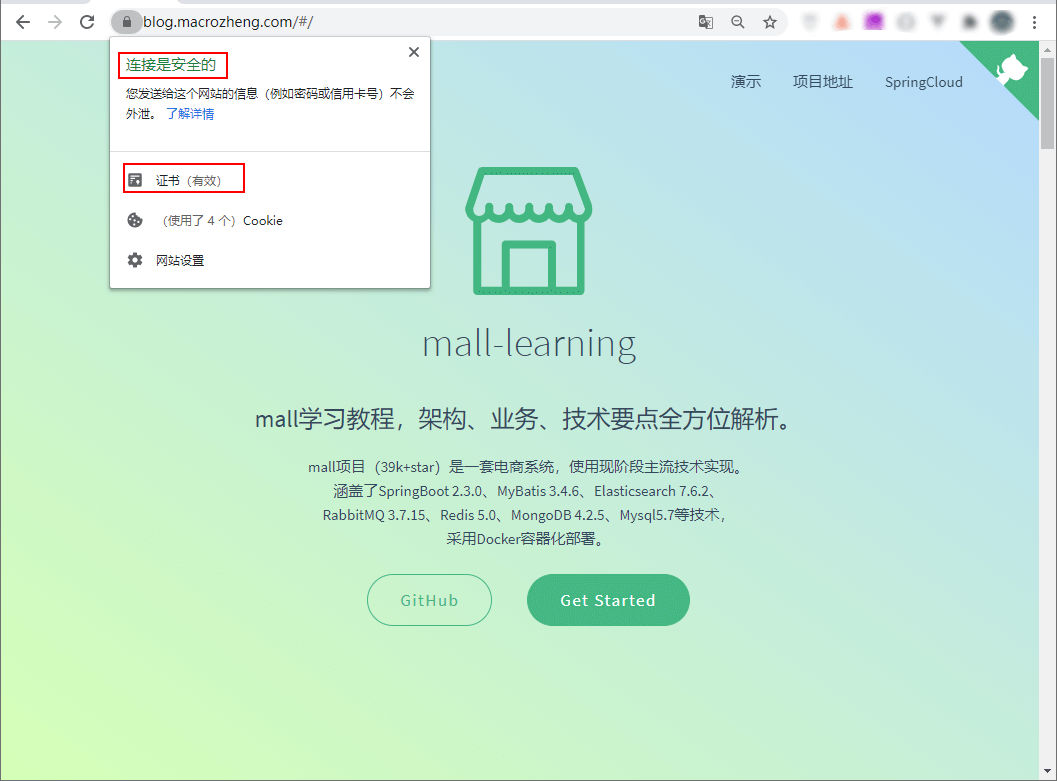This screenshot has height=781, width=1057.
Task: Click the 了解详情 learn more link
Action: [x=190, y=114]
